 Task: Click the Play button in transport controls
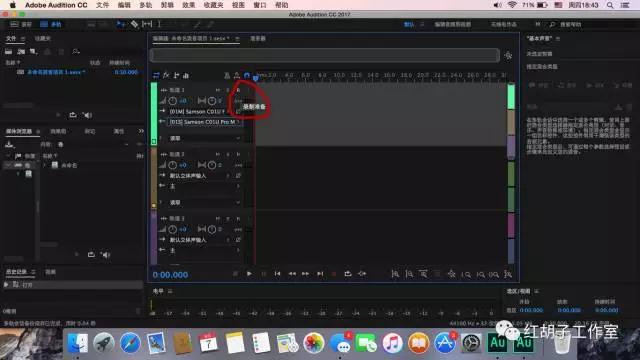click(x=249, y=274)
